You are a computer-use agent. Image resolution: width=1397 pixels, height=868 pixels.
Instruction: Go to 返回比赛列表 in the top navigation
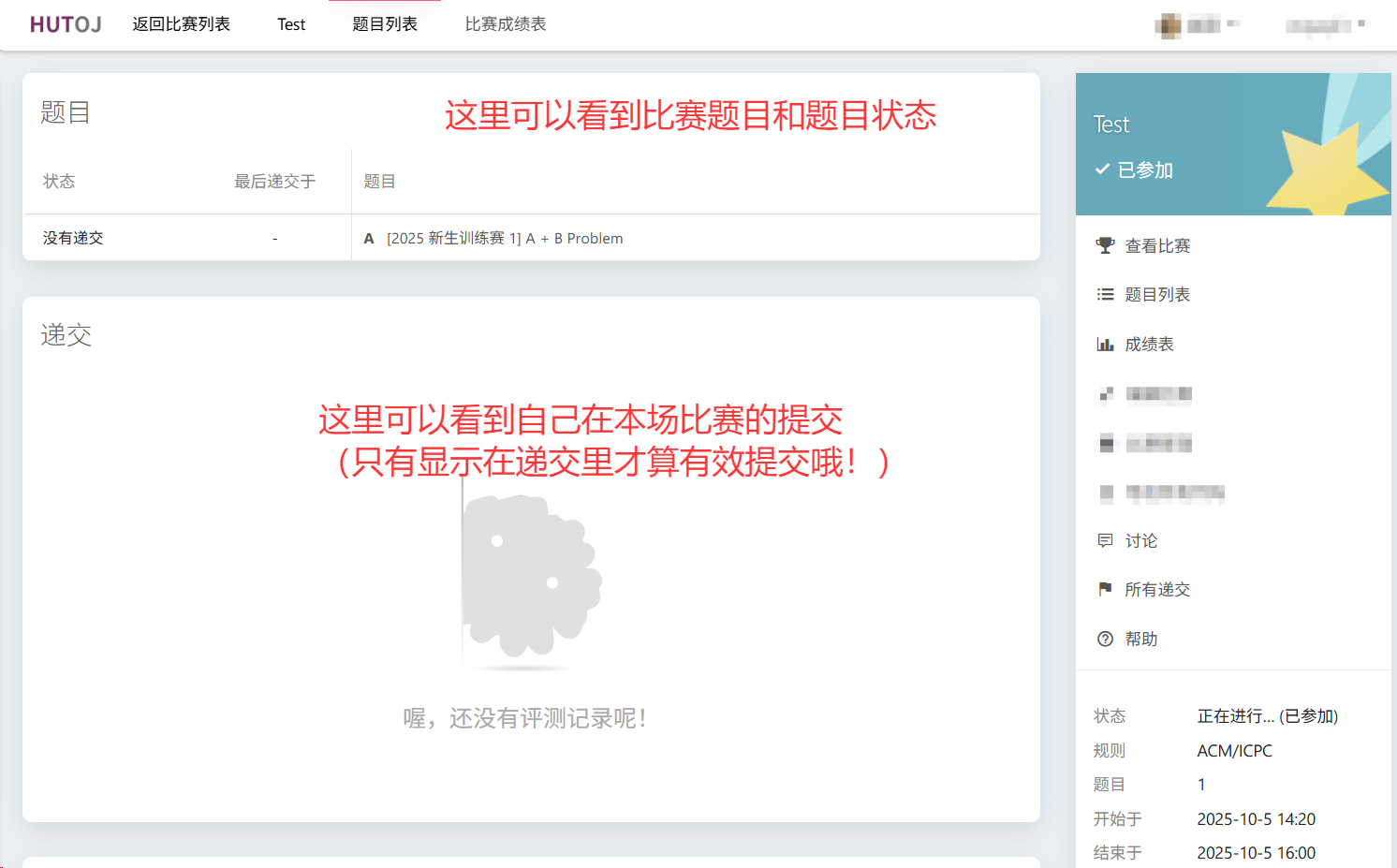click(181, 24)
